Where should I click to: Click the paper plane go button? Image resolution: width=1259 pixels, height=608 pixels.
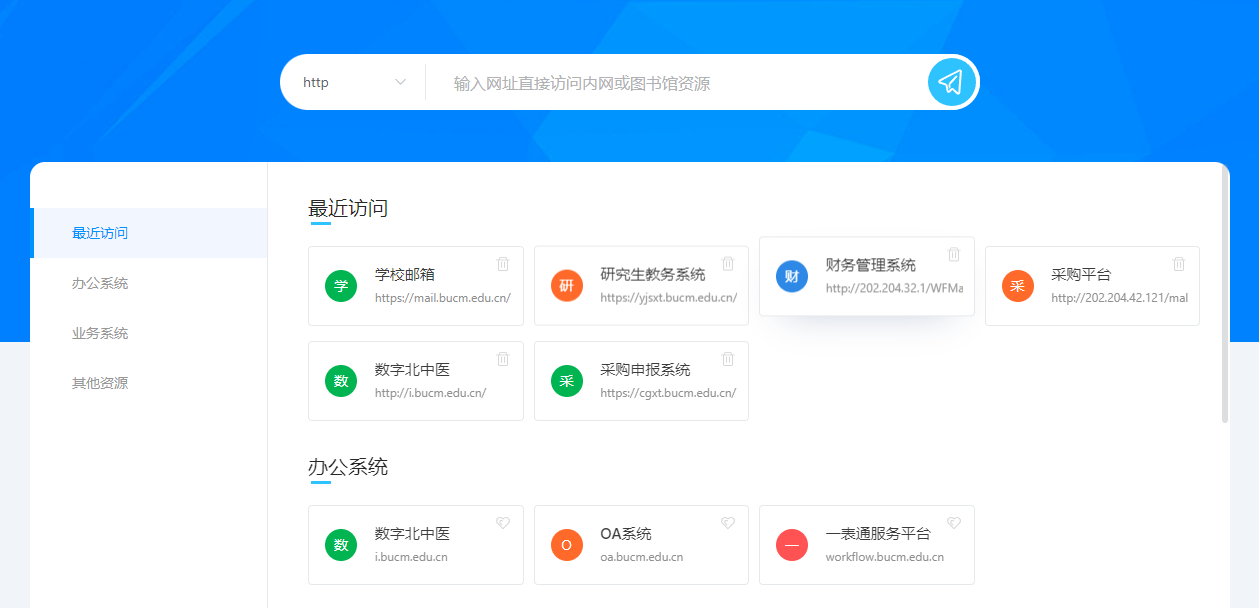tap(951, 82)
